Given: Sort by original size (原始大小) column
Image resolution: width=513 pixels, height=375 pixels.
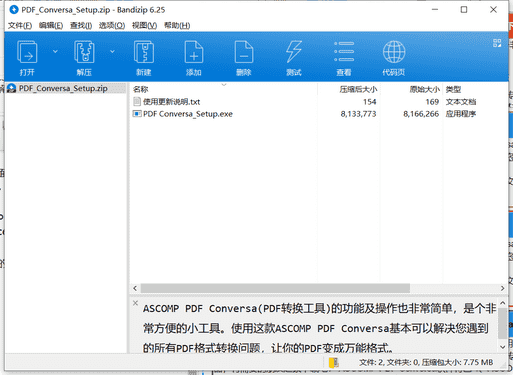Looking at the screenshot, I should 425,89.
